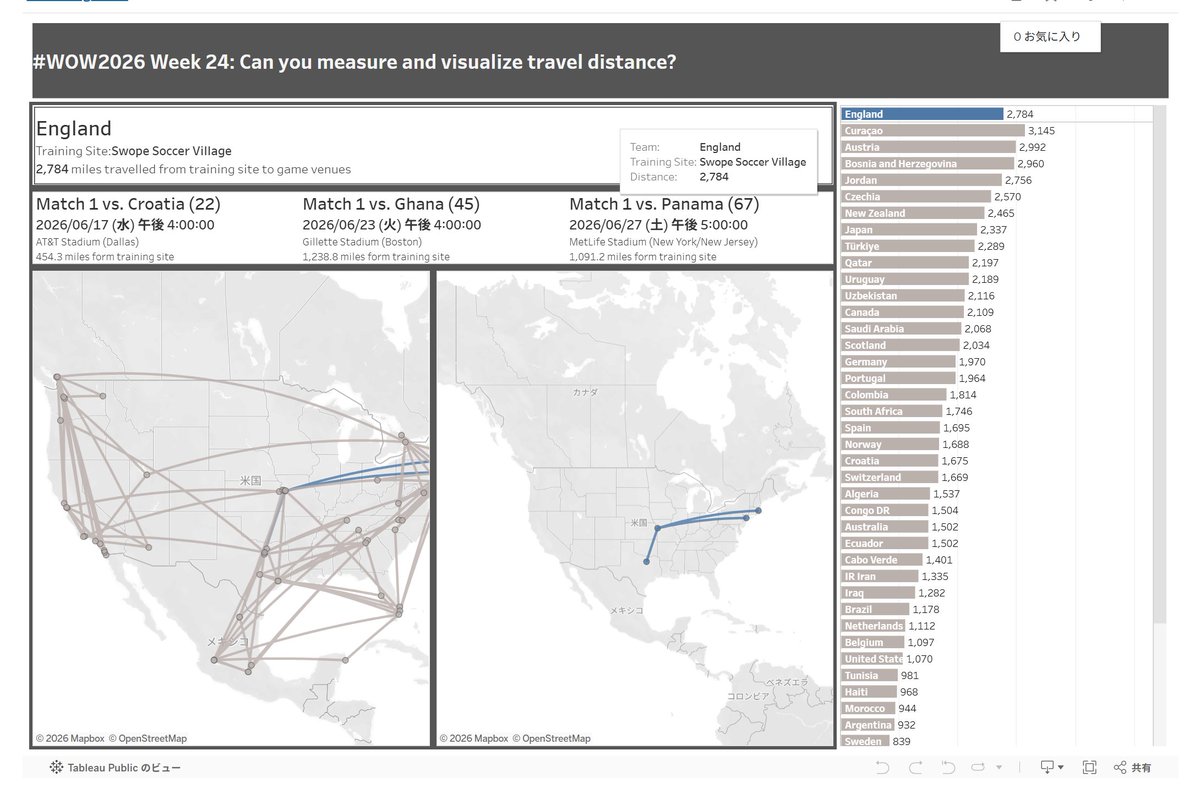
Task: Click the Match 1 vs. Ghana (45) heading
Action: point(391,204)
